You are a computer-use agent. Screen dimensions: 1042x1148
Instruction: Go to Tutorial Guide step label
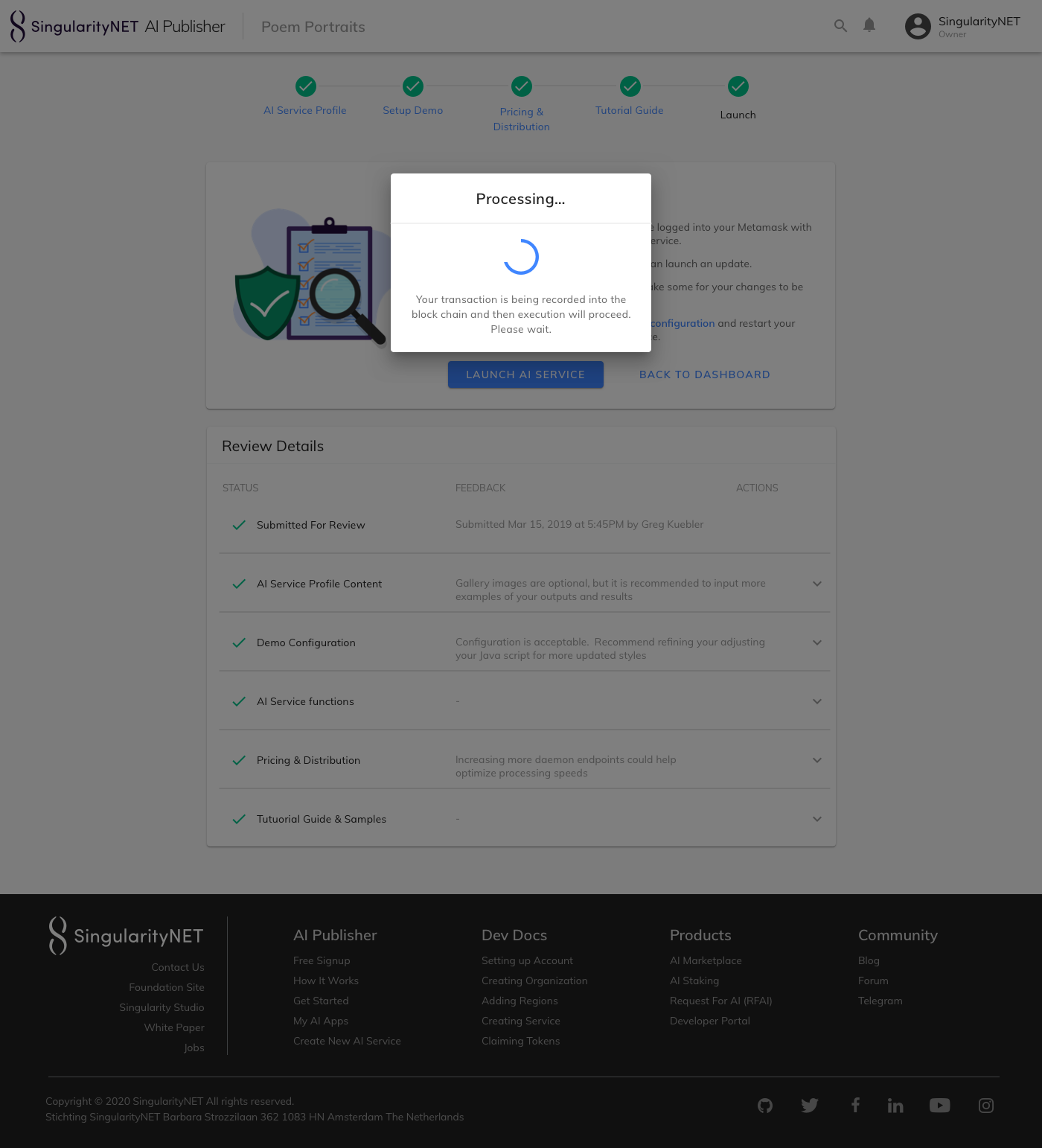point(630,110)
